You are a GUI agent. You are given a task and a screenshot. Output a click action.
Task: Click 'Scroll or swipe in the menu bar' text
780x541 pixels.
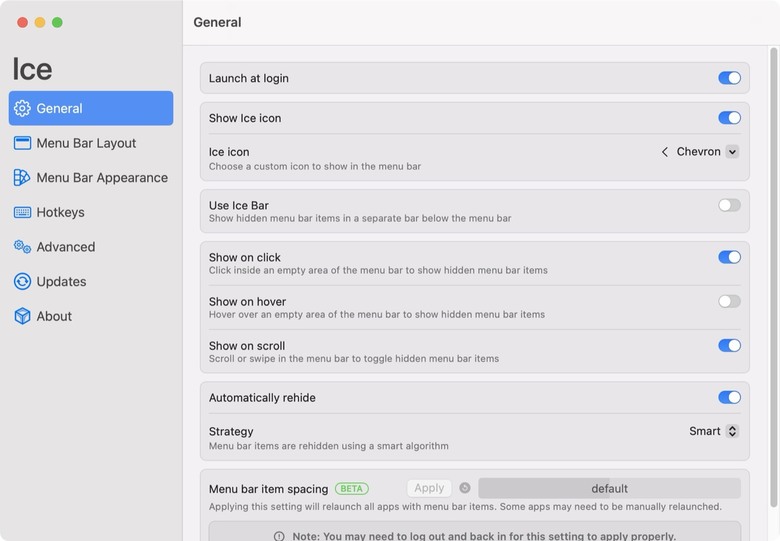[x=354, y=359]
